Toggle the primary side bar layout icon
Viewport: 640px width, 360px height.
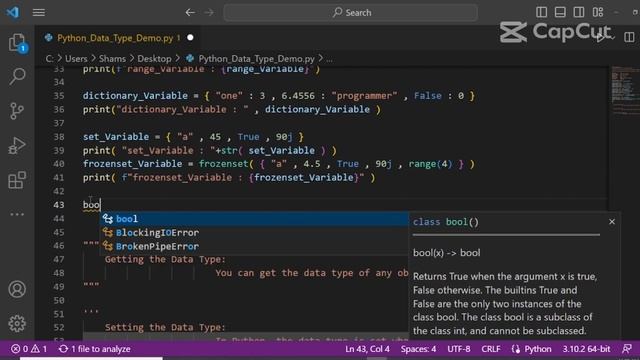tap(541, 12)
